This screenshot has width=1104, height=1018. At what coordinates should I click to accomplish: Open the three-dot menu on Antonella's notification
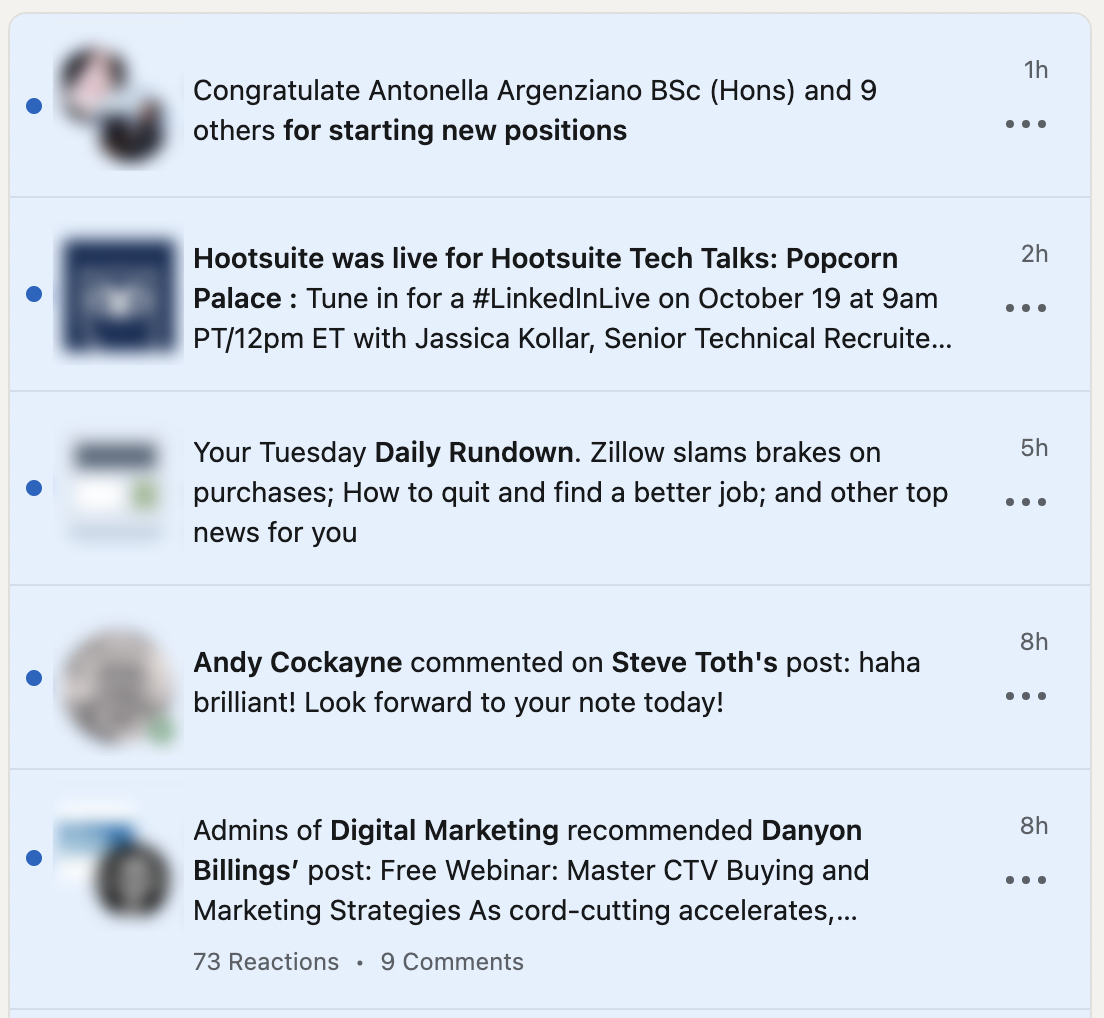pos(1026,124)
